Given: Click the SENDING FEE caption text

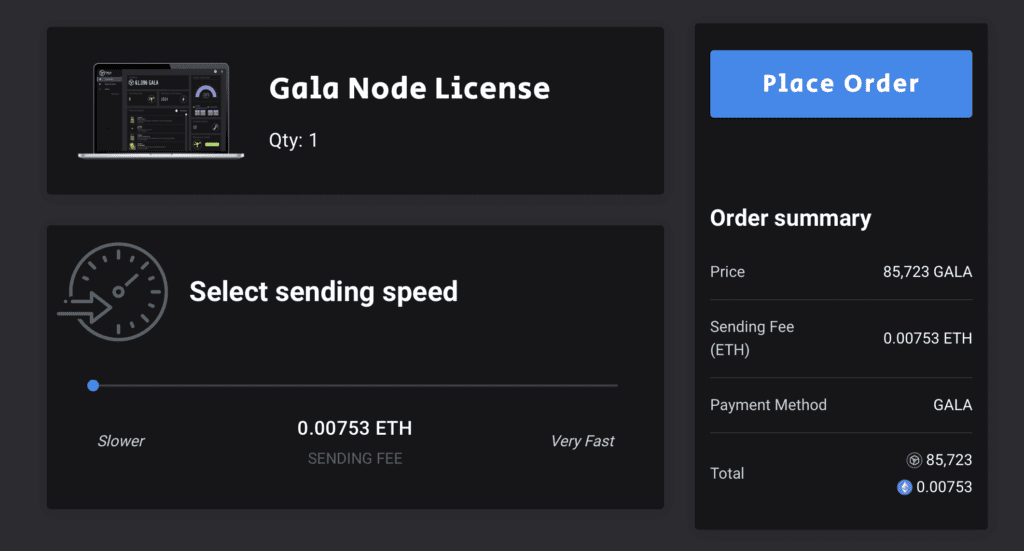Looking at the screenshot, I should (x=354, y=459).
